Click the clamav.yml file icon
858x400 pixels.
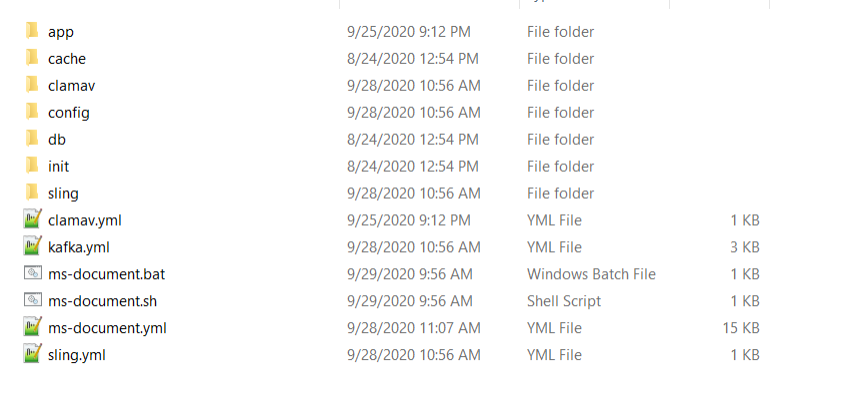[x=32, y=220]
